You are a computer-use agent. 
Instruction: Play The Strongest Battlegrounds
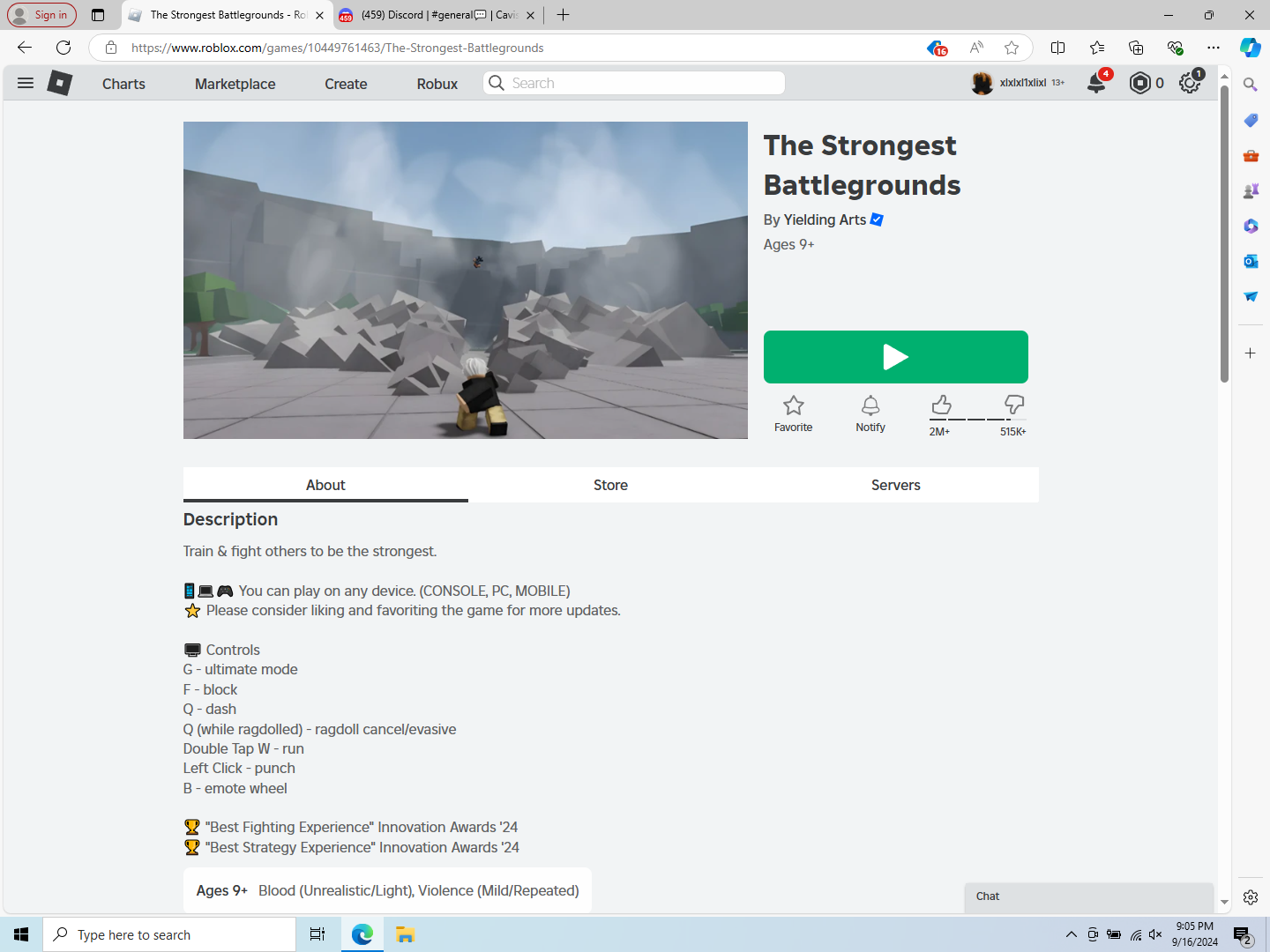click(x=896, y=357)
